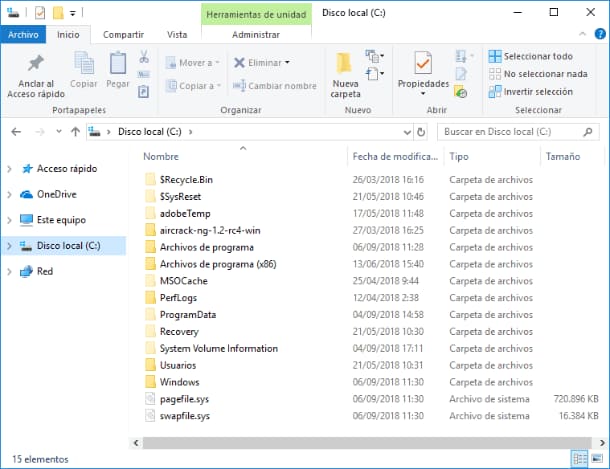Switch to the Compartir tab
This screenshot has height=469, width=610.
click(123, 35)
